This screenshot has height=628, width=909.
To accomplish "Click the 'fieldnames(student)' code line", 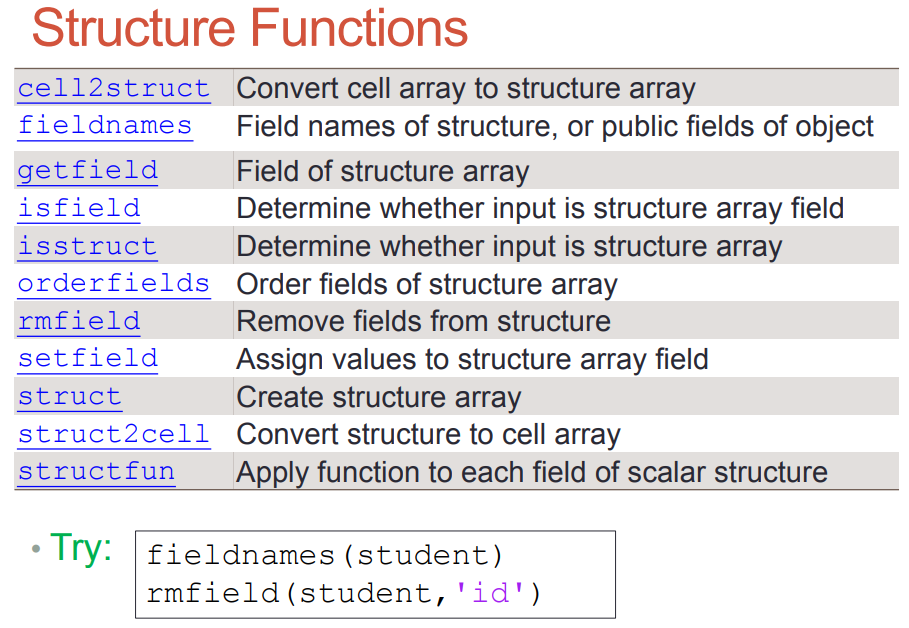I will click(x=325, y=556).
